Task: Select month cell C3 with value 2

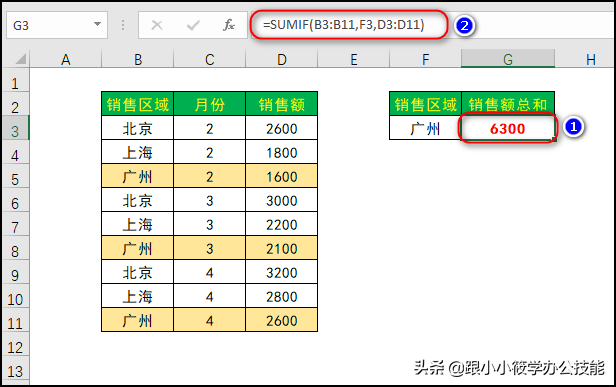Action: (209, 128)
